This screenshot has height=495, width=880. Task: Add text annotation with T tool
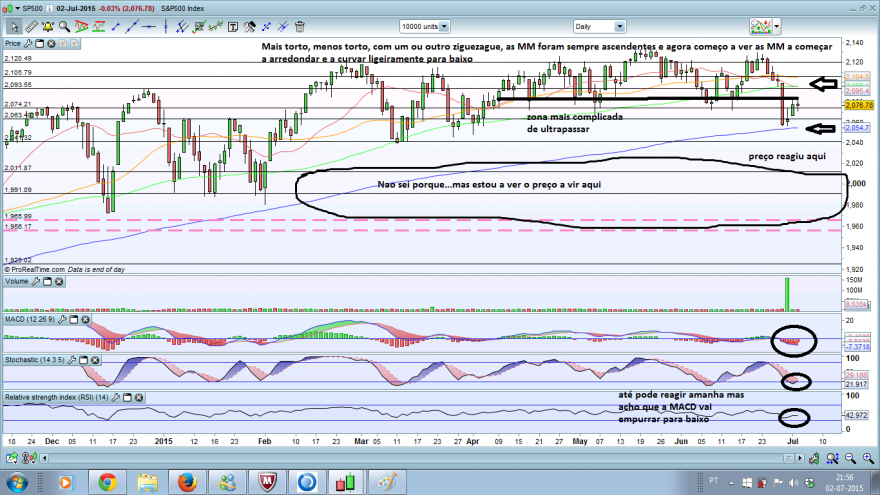point(232,26)
